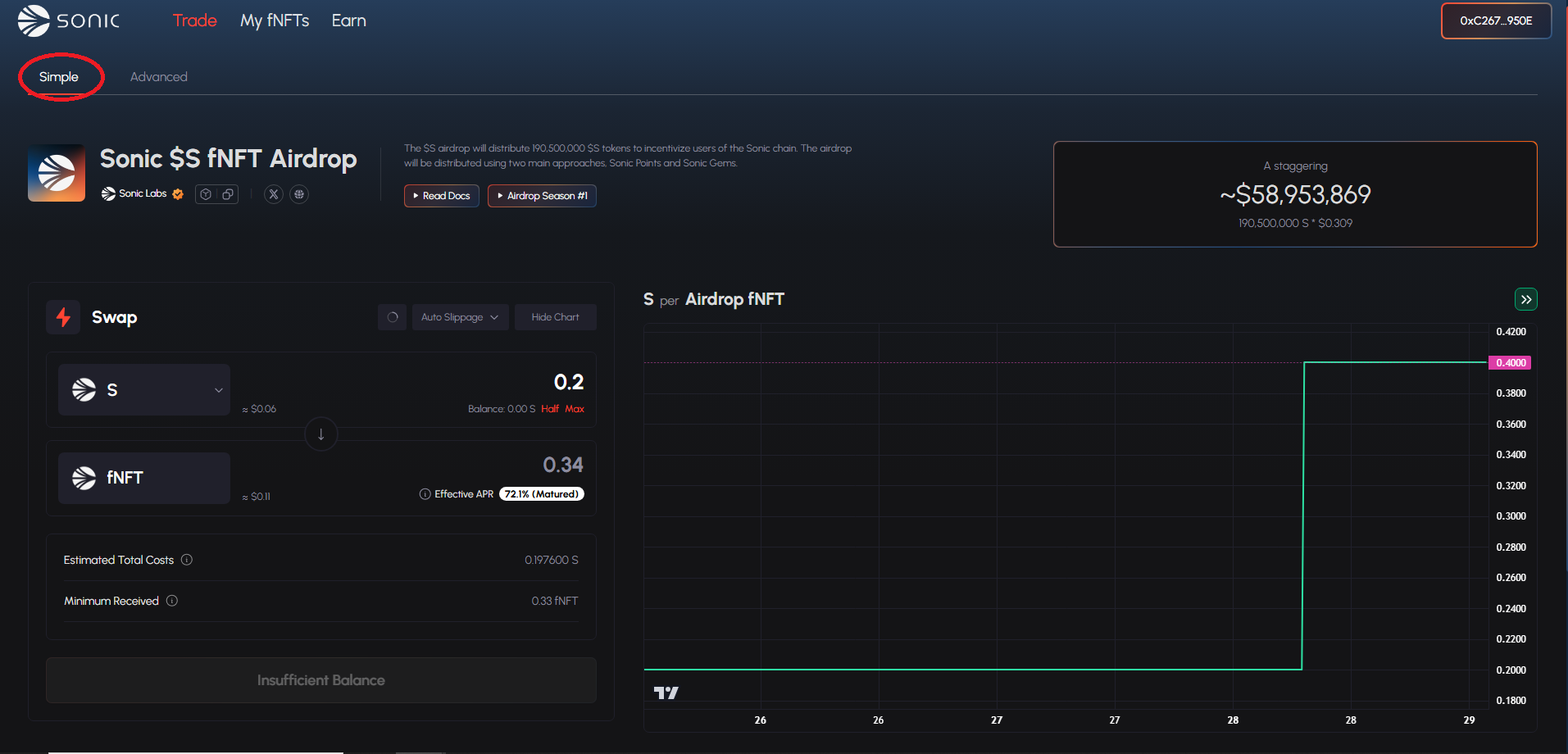The width and height of the screenshot is (1568, 754).
Task: Open the S token selector dropdown
Action: [x=144, y=390]
